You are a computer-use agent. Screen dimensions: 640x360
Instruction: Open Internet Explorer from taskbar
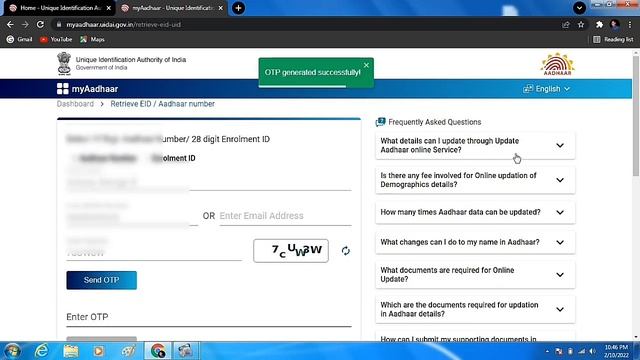[41, 351]
